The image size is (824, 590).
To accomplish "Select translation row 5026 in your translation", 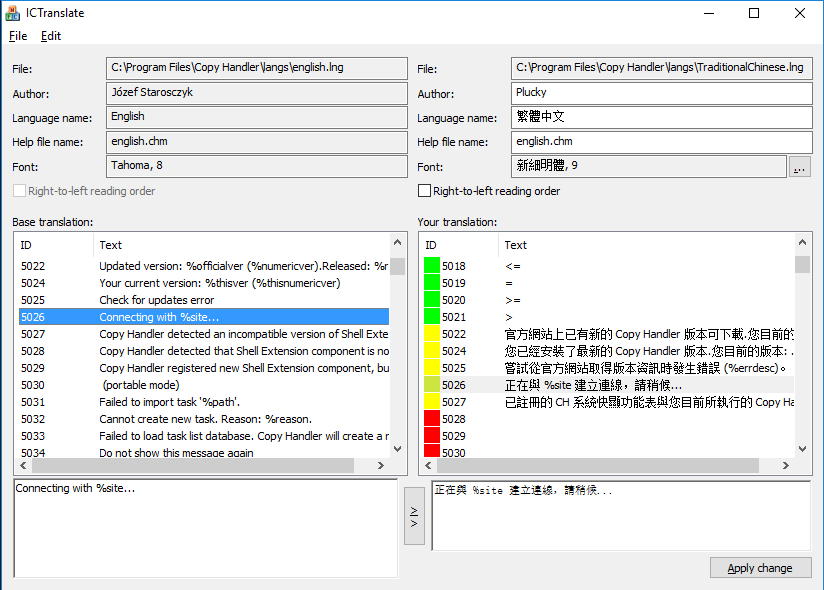I will tap(609, 385).
